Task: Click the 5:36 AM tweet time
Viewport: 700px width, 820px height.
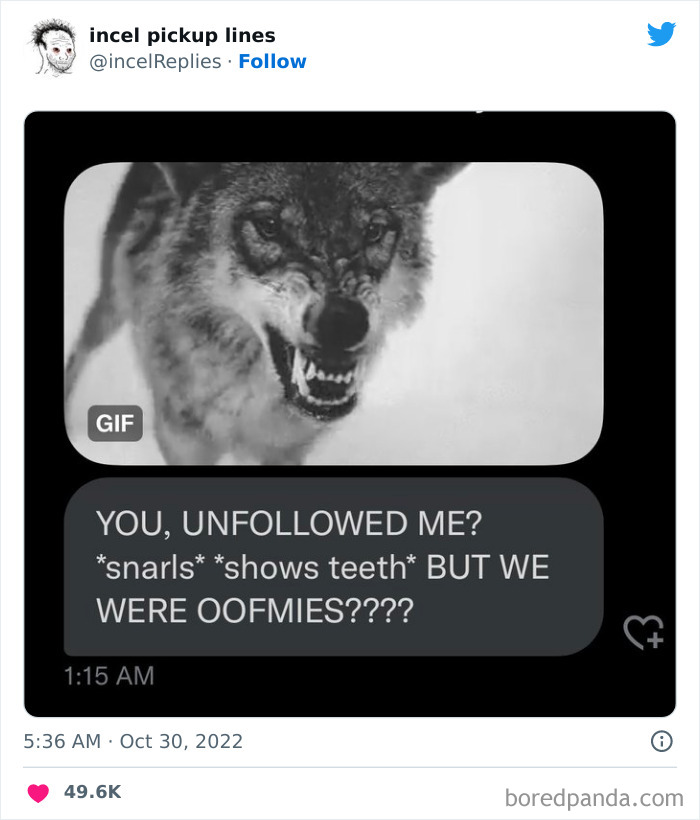Action: click(62, 741)
